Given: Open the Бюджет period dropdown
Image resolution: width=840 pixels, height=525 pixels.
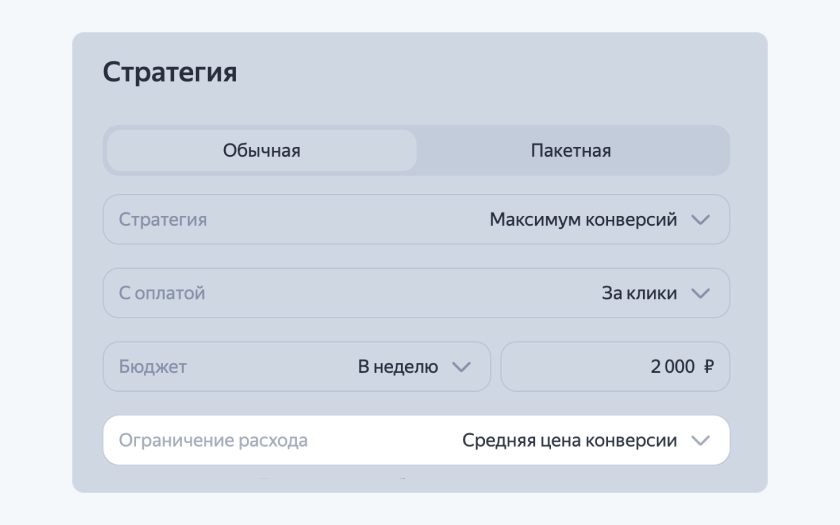Looking at the screenshot, I should click(297, 367).
